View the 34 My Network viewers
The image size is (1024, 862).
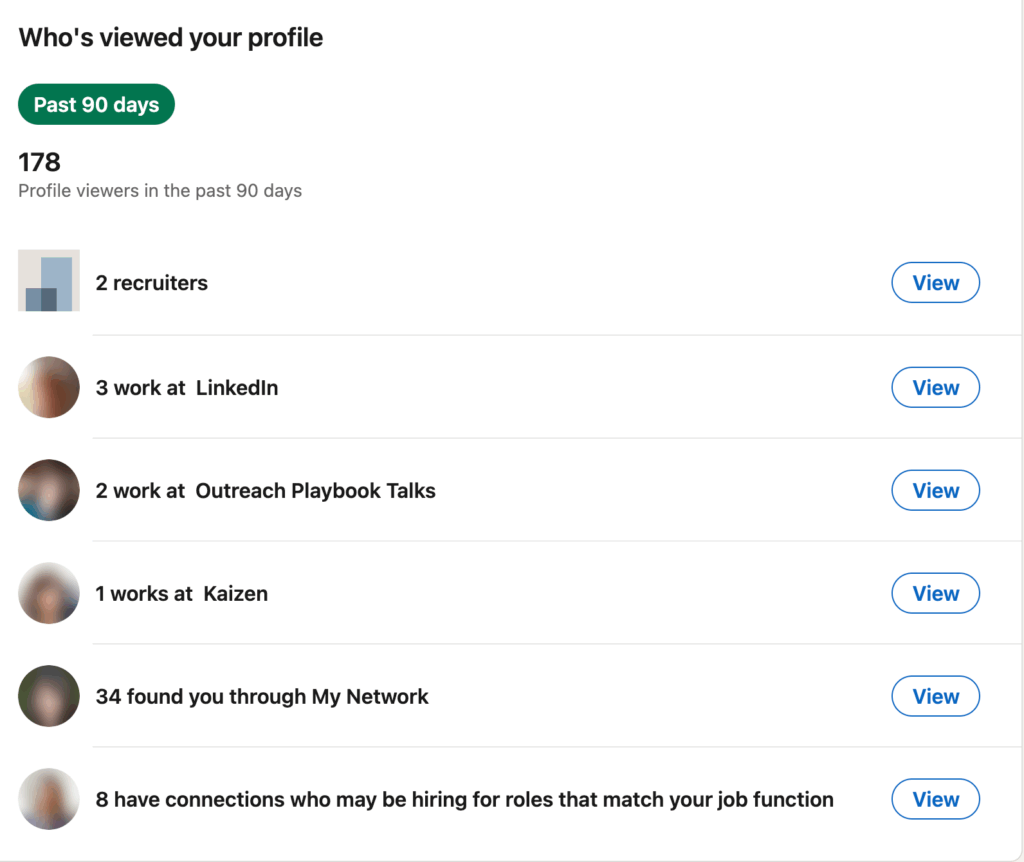coord(935,696)
